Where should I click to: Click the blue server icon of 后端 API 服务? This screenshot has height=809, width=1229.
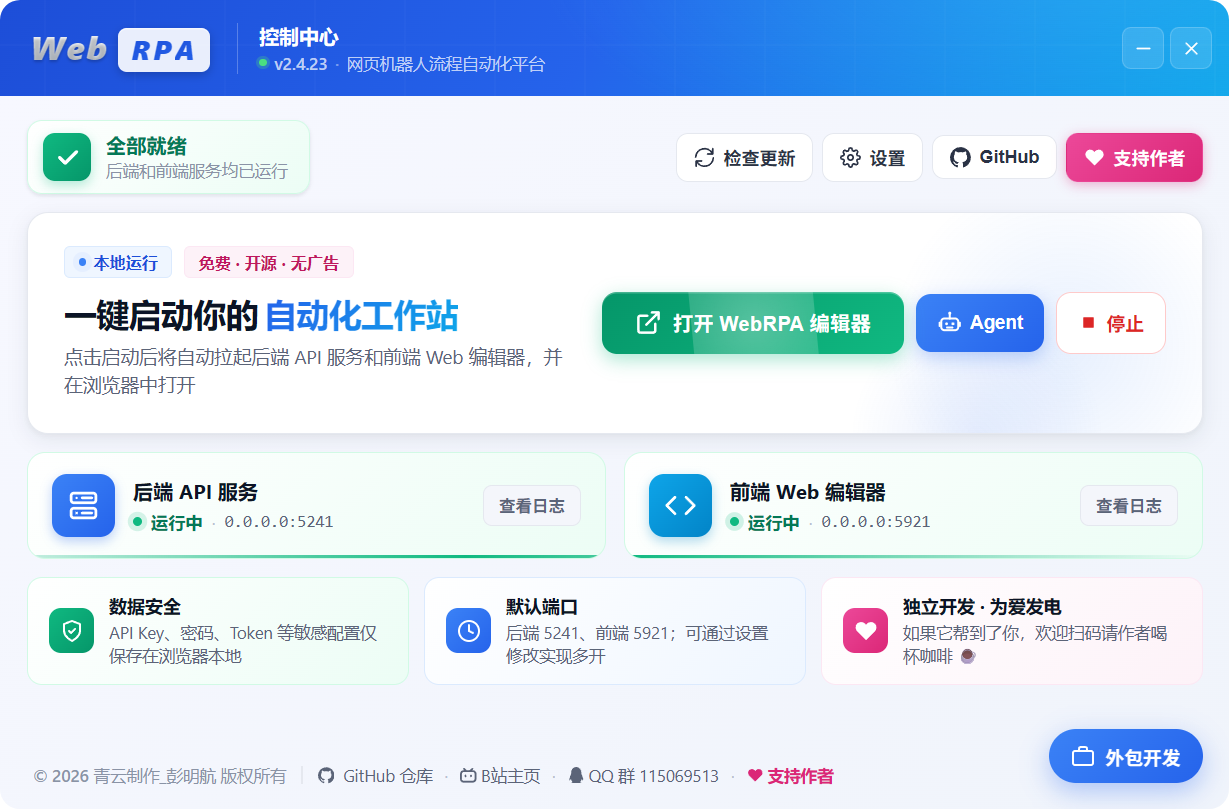click(84, 505)
